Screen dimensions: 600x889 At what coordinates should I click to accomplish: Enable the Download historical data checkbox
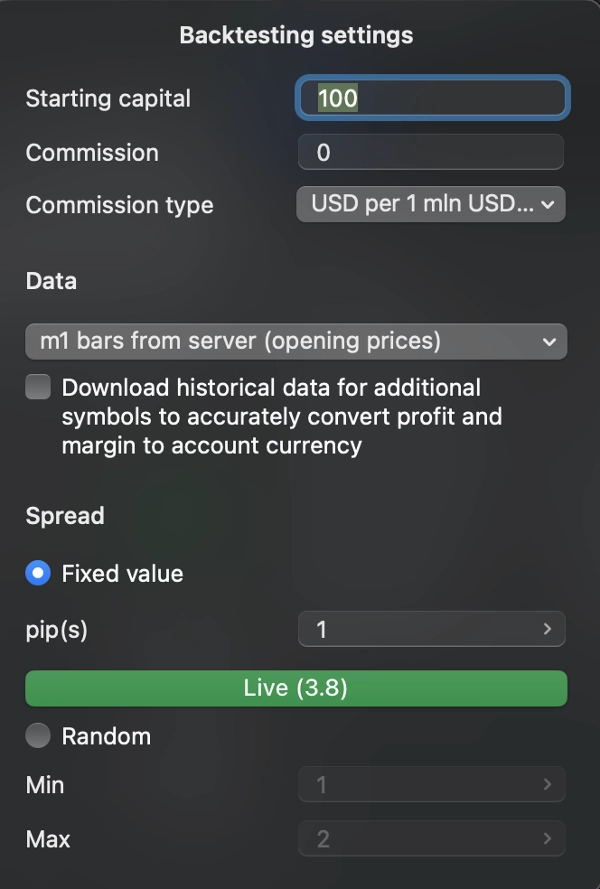click(x=38, y=388)
